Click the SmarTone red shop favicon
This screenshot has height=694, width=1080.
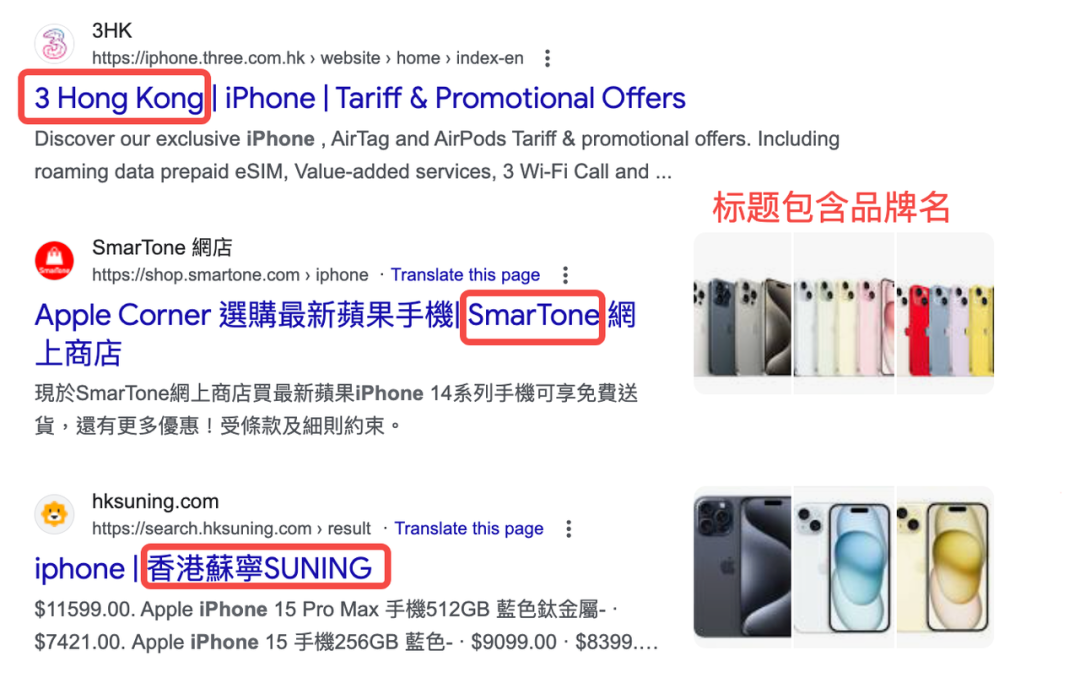54,261
